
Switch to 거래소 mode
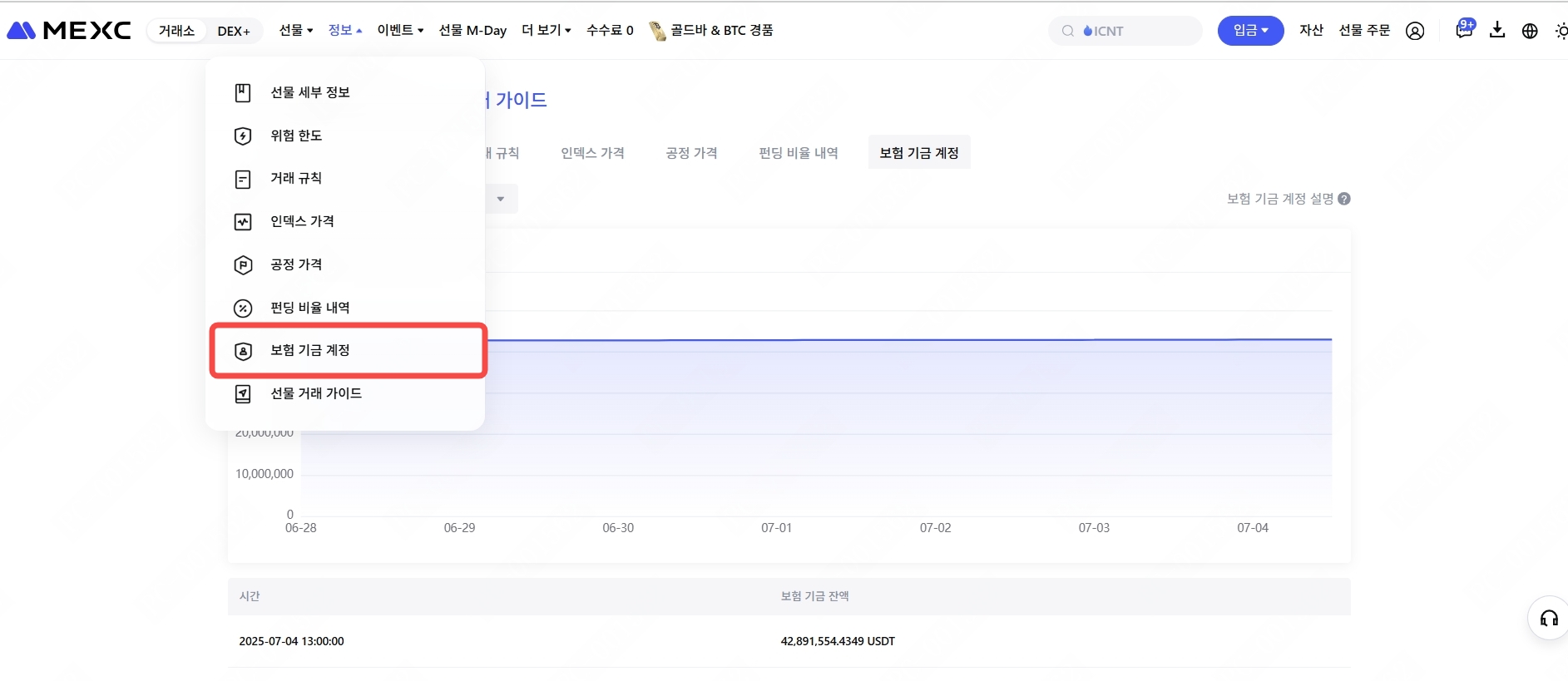pos(176,31)
